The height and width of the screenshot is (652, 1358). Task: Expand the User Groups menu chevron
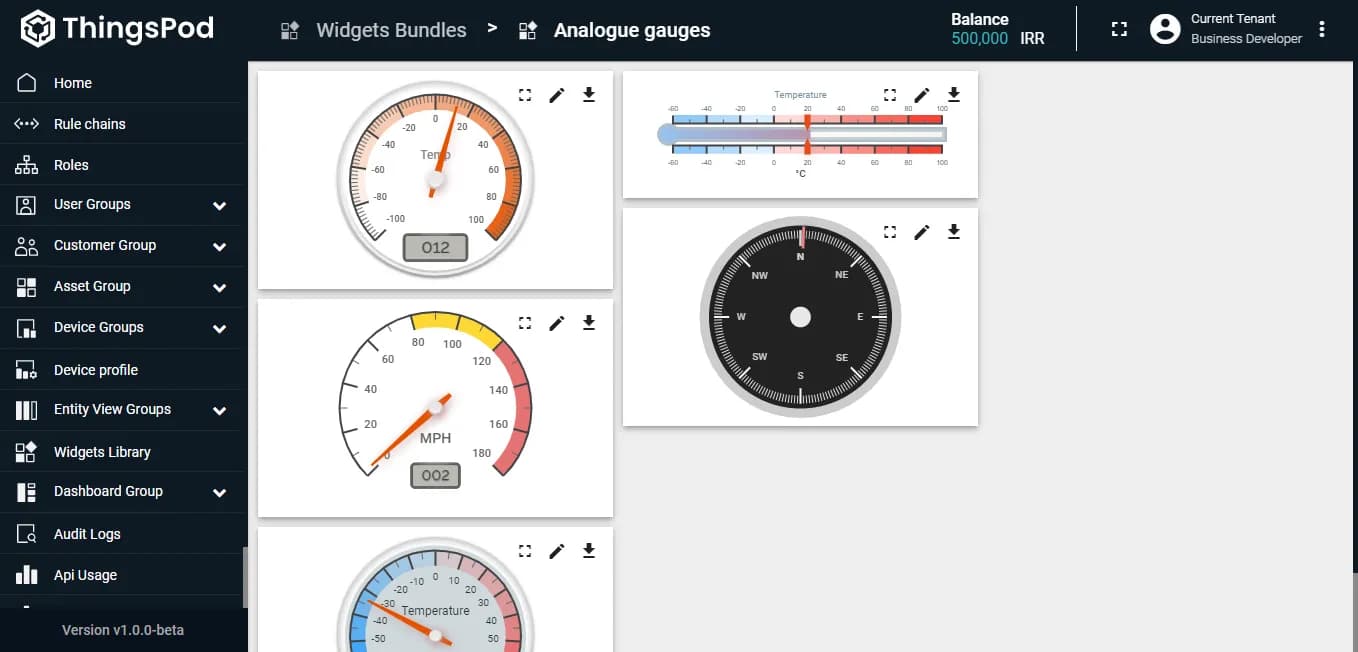(219, 205)
